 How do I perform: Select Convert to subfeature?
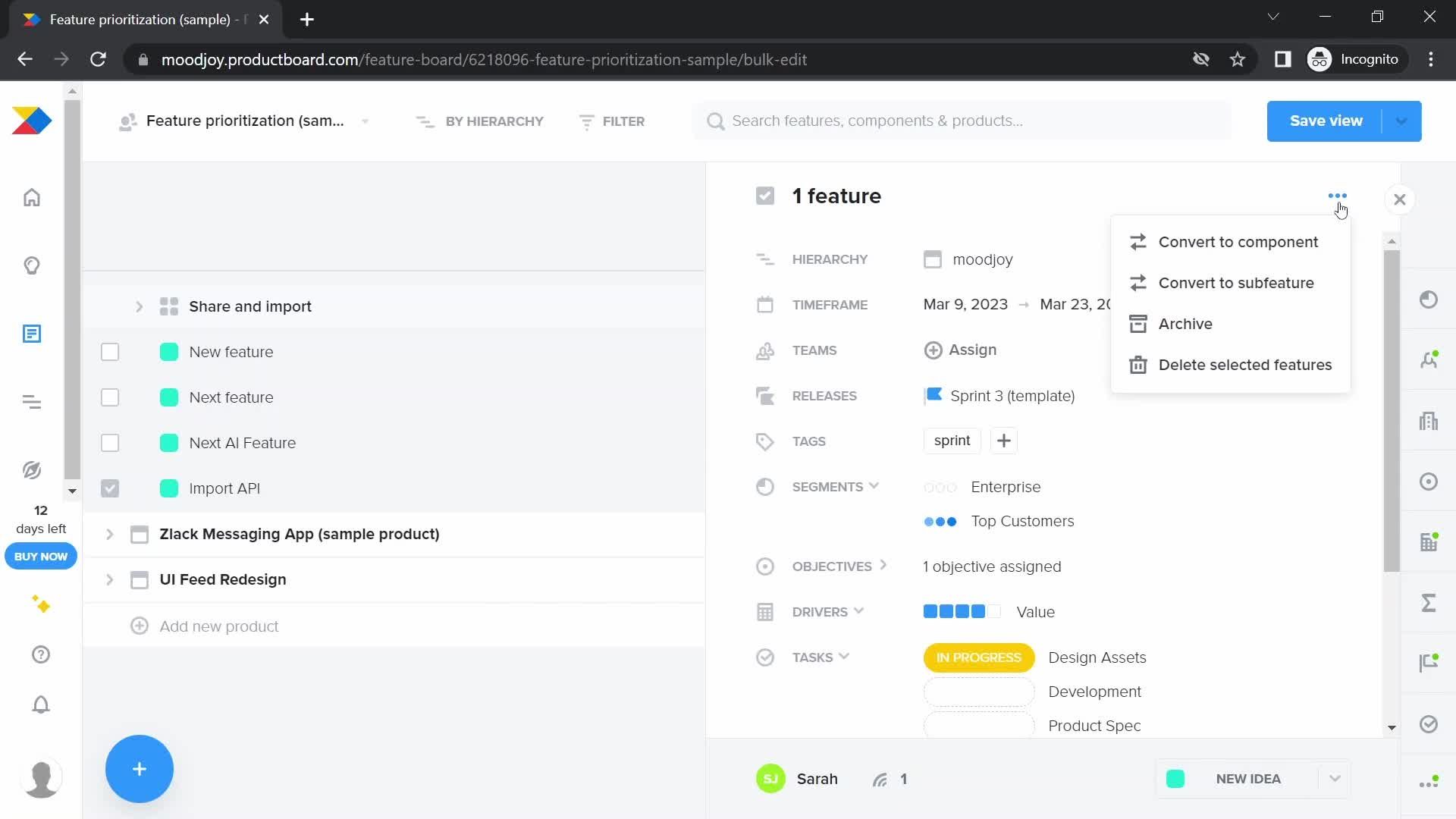[x=1230, y=283]
